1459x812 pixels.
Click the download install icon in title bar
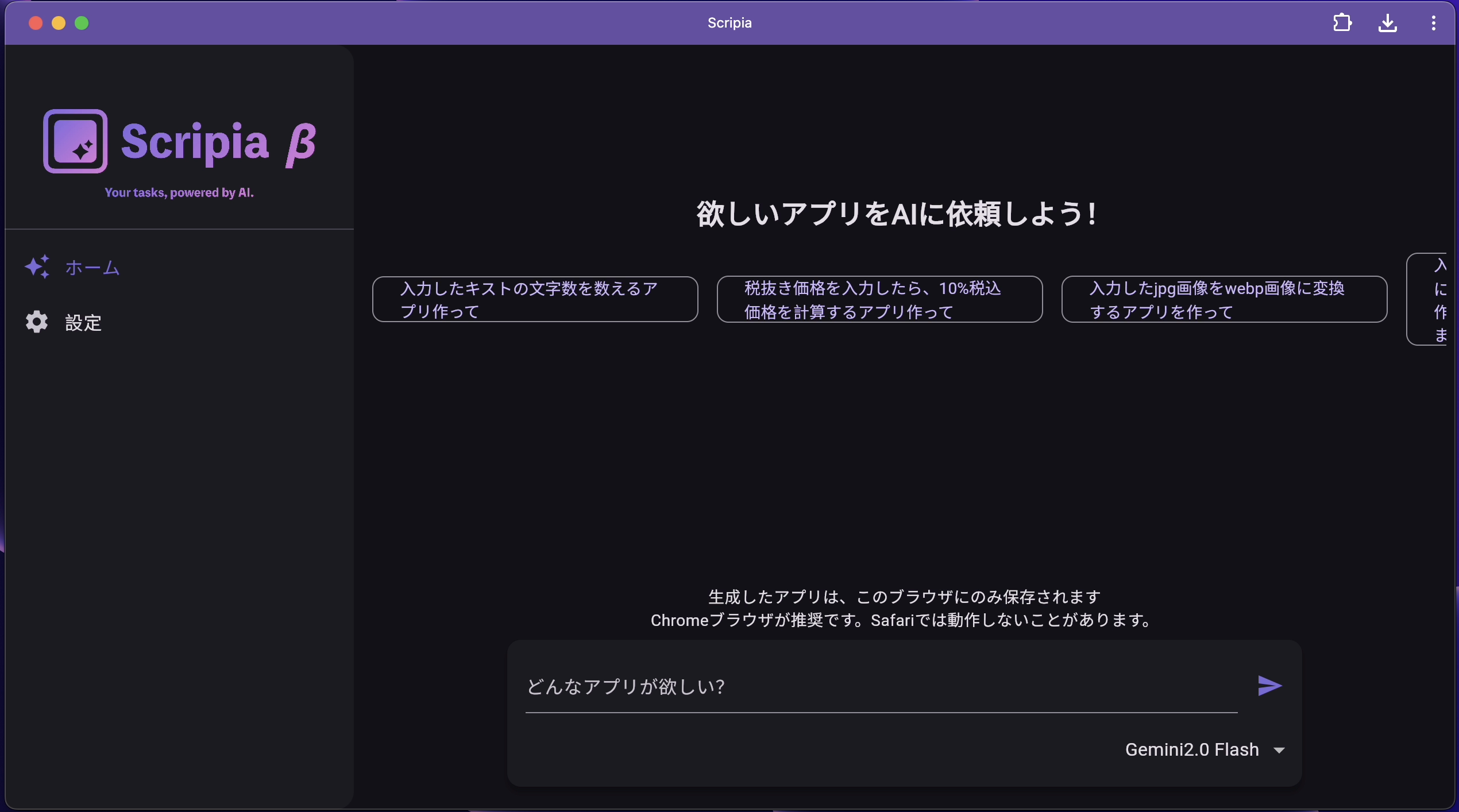click(1387, 23)
